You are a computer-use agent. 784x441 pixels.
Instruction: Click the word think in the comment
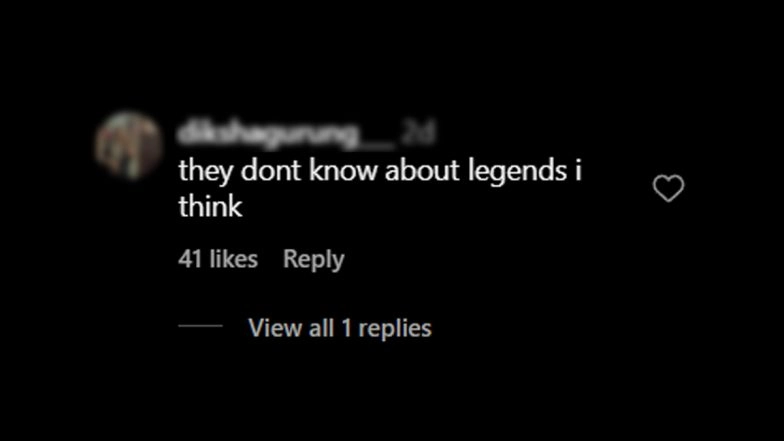(210, 206)
